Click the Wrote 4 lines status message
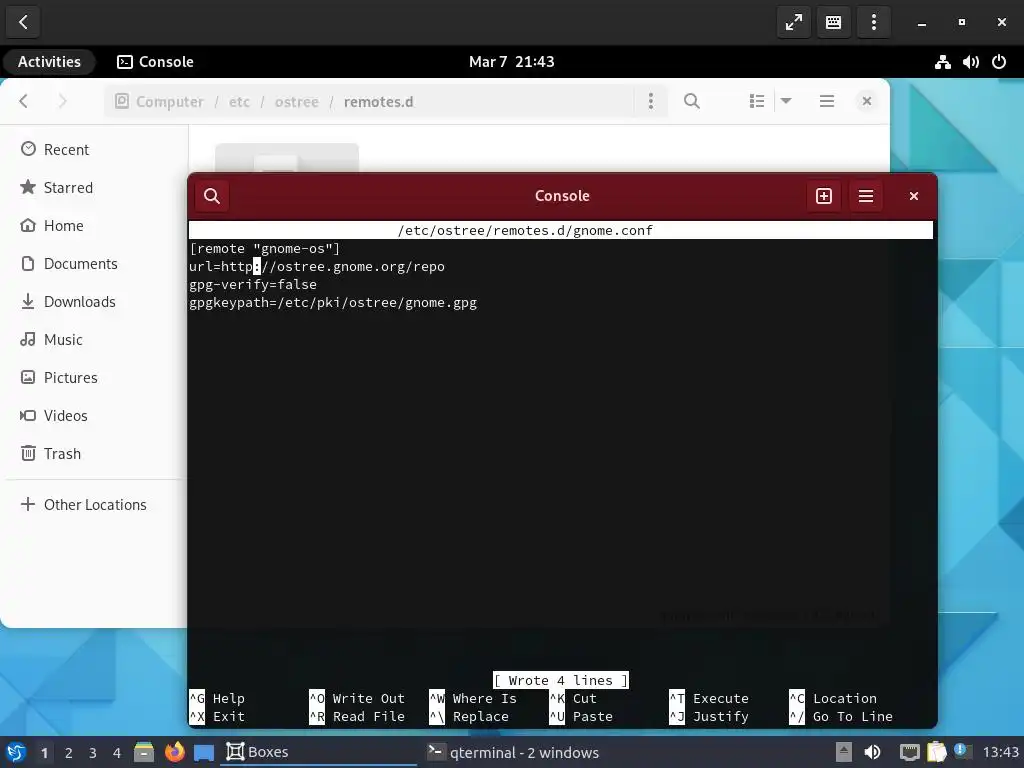This screenshot has width=1024, height=768. coord(560,680)
